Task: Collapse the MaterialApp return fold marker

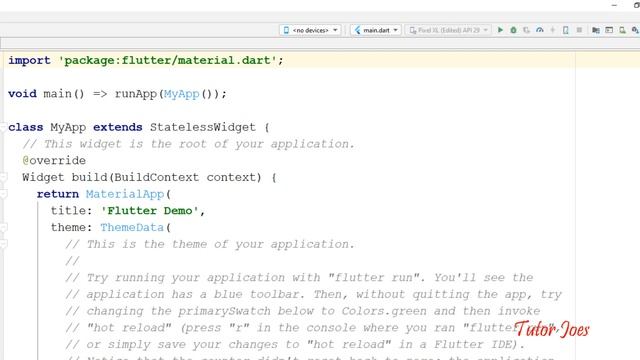Action: click(3, 194)
